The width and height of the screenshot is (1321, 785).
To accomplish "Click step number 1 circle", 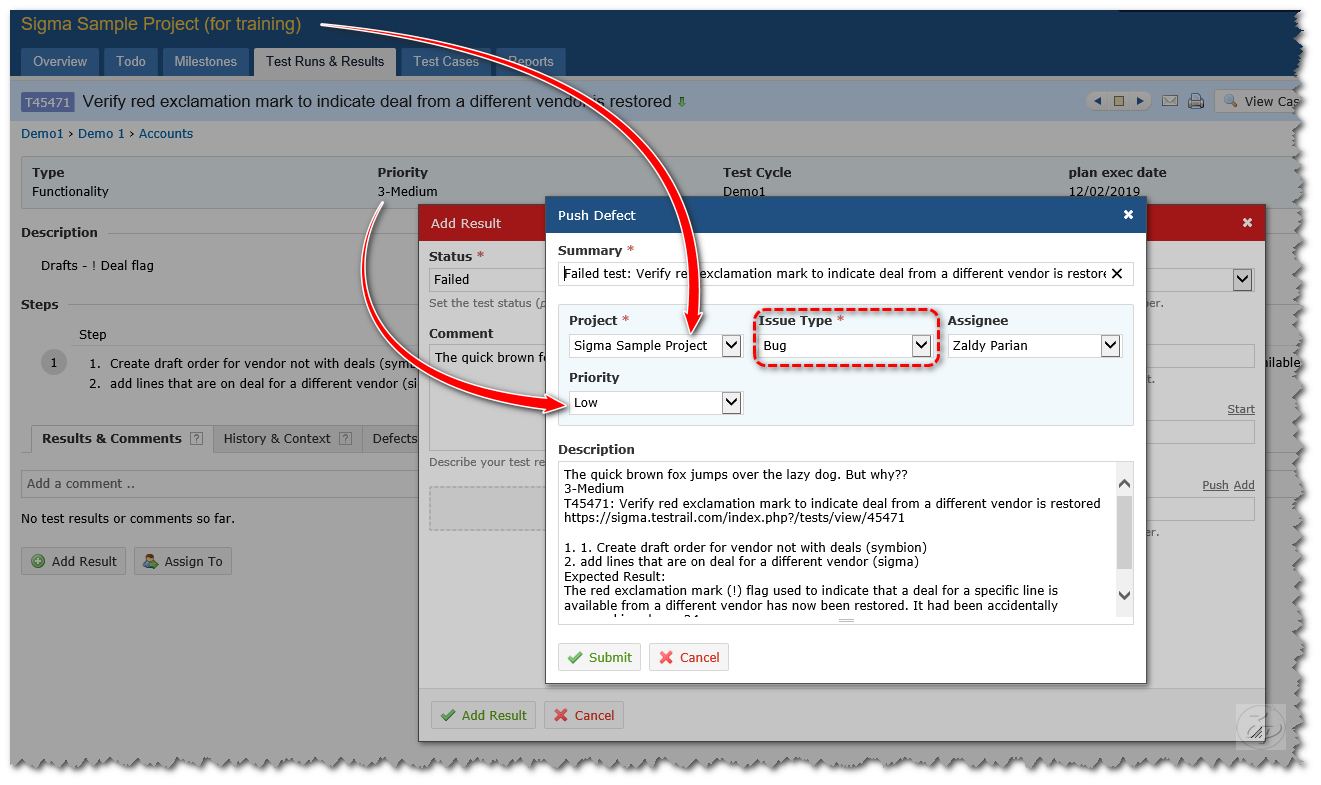I will pyautogui.click(x=54, y=363).
